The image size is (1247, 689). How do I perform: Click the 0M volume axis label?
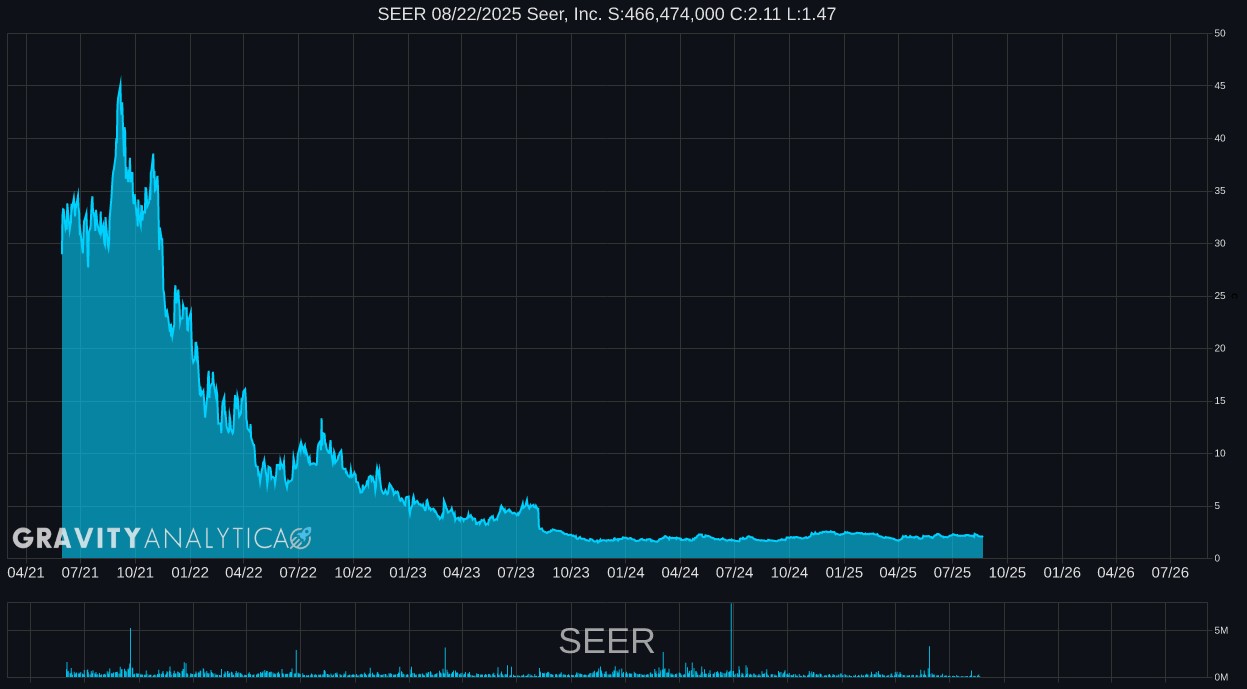click(1221, 677)
